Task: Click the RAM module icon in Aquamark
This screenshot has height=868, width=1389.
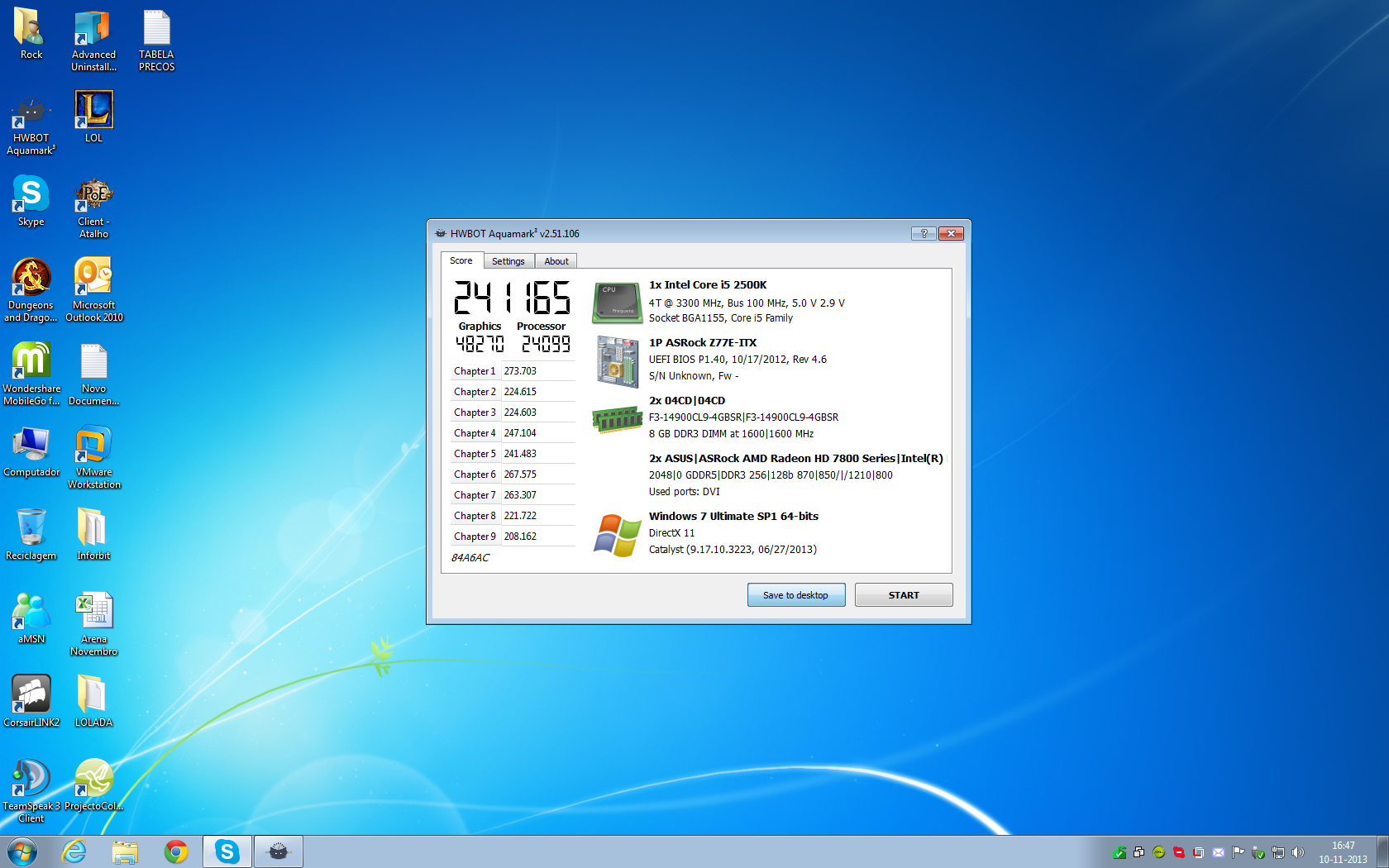Action: click(617, 419)
